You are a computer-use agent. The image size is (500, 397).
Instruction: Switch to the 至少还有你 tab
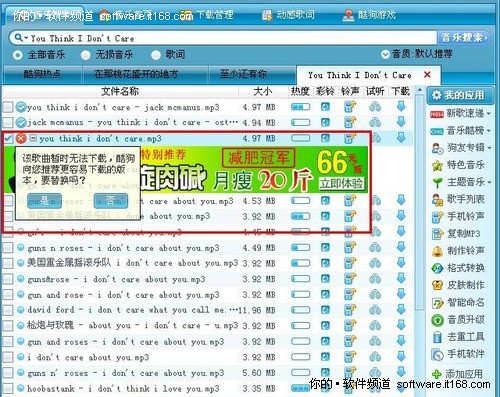coord(252,74)
